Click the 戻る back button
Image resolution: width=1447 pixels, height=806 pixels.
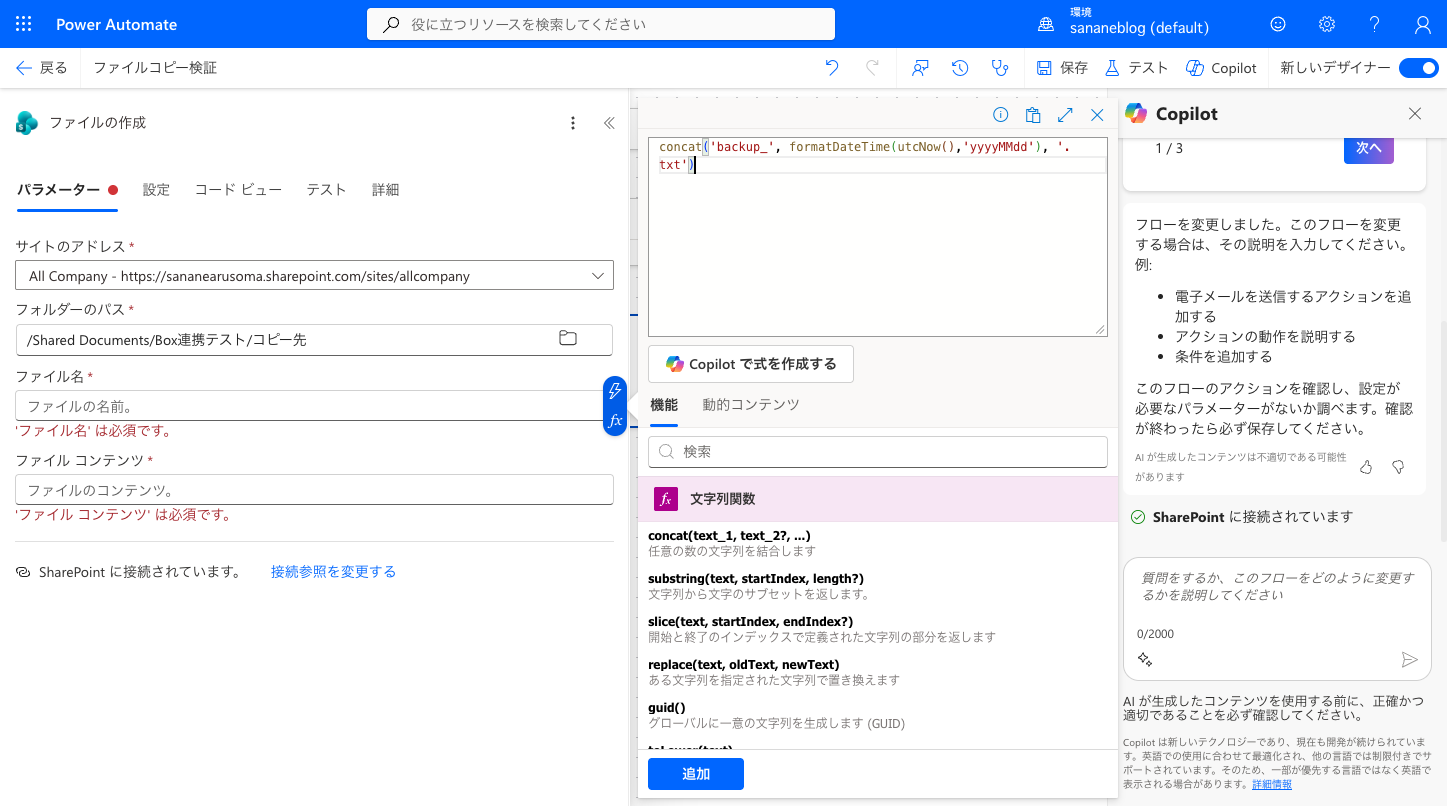pos(42,68)
